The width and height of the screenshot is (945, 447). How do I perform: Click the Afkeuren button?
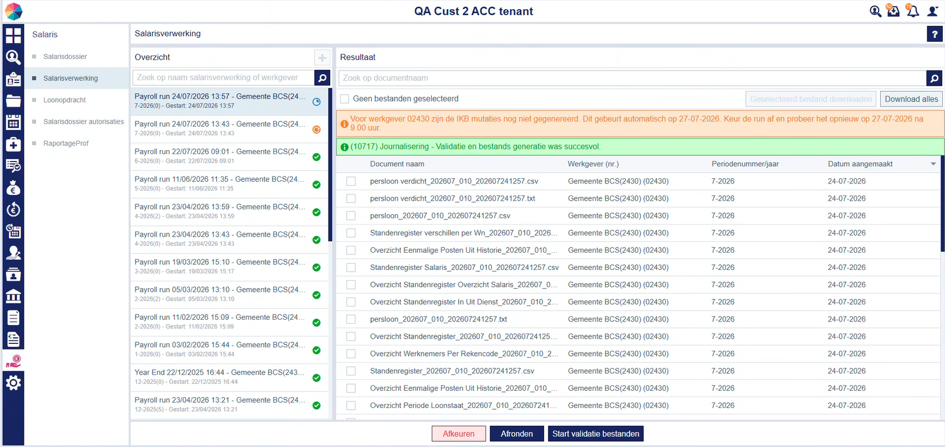tap(459, 434)
